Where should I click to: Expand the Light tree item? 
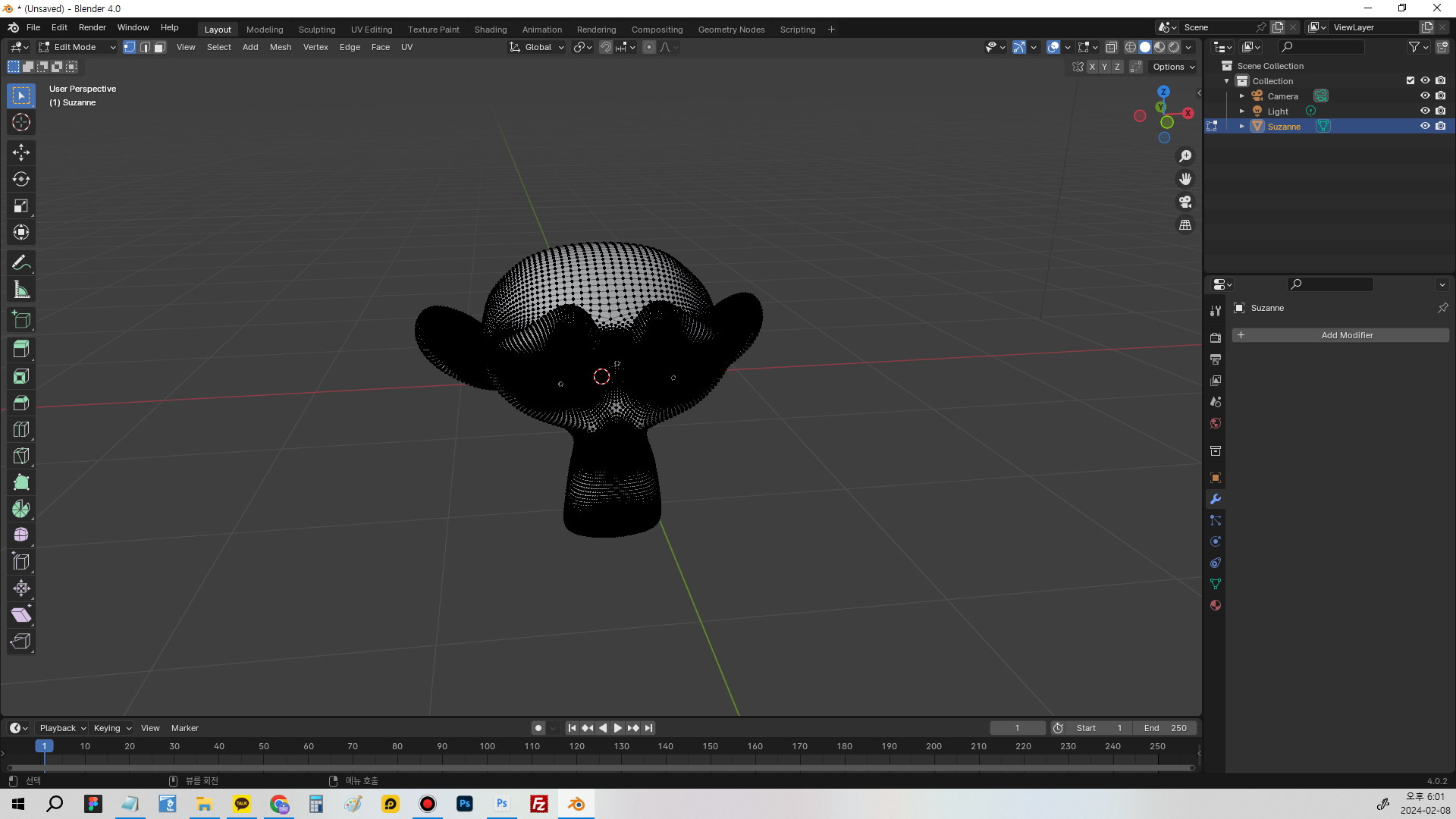click(1242, 111)
